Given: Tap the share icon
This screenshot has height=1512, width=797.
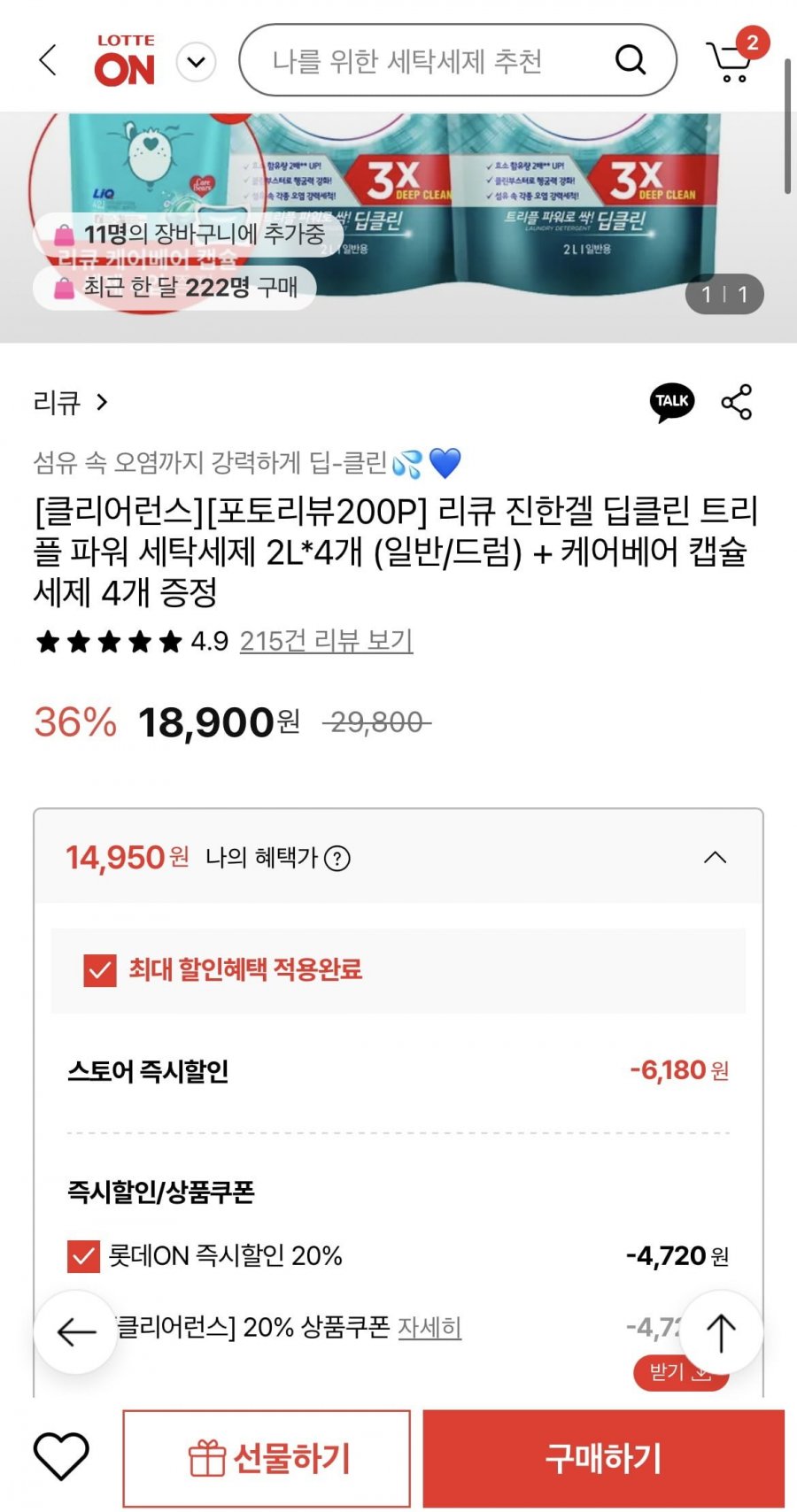Looking at the screenshot, I should point(736,402).
